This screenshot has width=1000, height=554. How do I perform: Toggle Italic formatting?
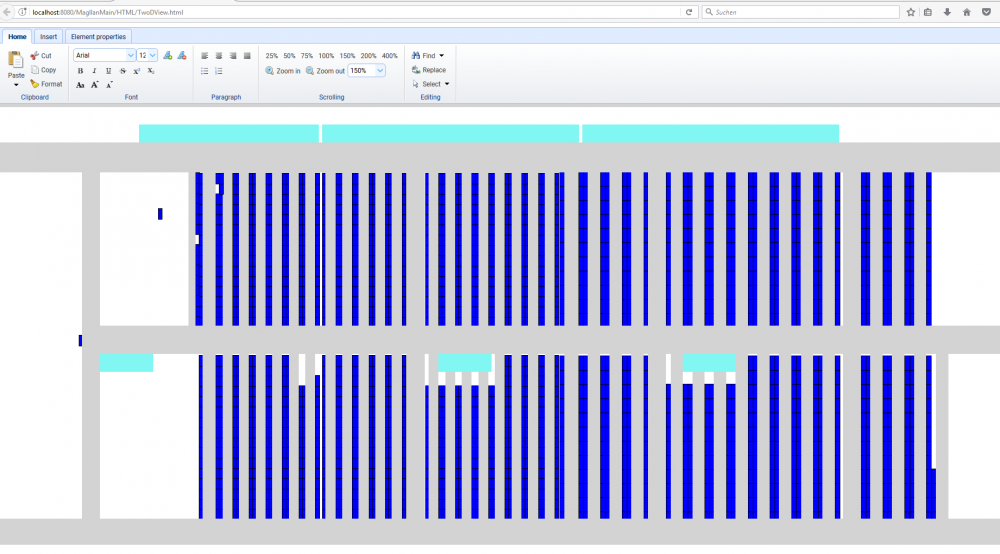(x=94, y=71)
